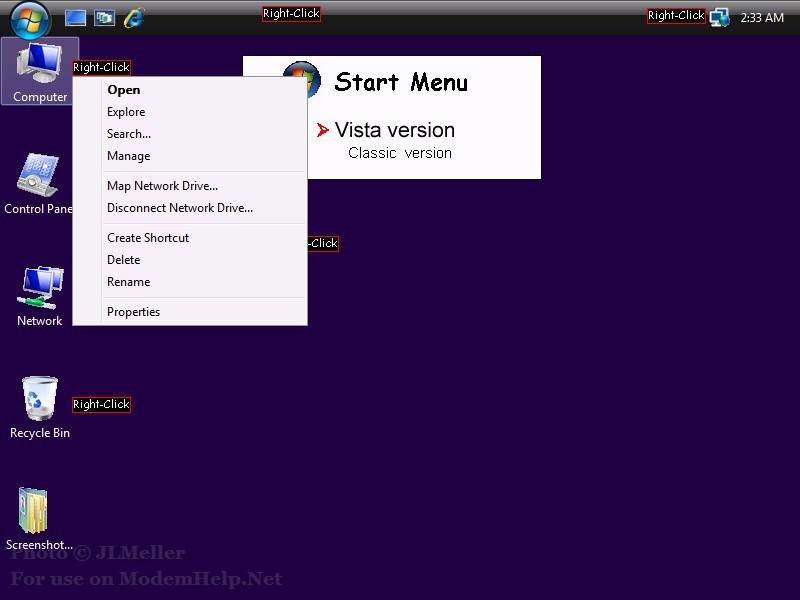Select the Control Panel desktop icon
Image resolution: width=800 pixels, height=600 pixels.
[x=38, y=184]
